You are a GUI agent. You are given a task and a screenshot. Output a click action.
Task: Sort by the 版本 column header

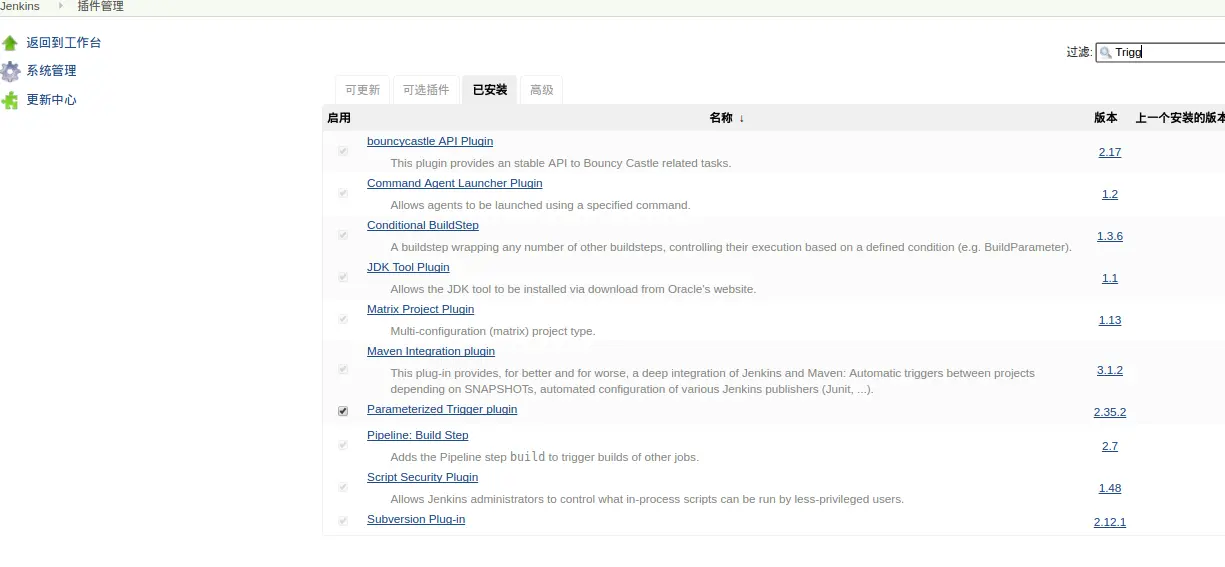[x=1105, y=118]
